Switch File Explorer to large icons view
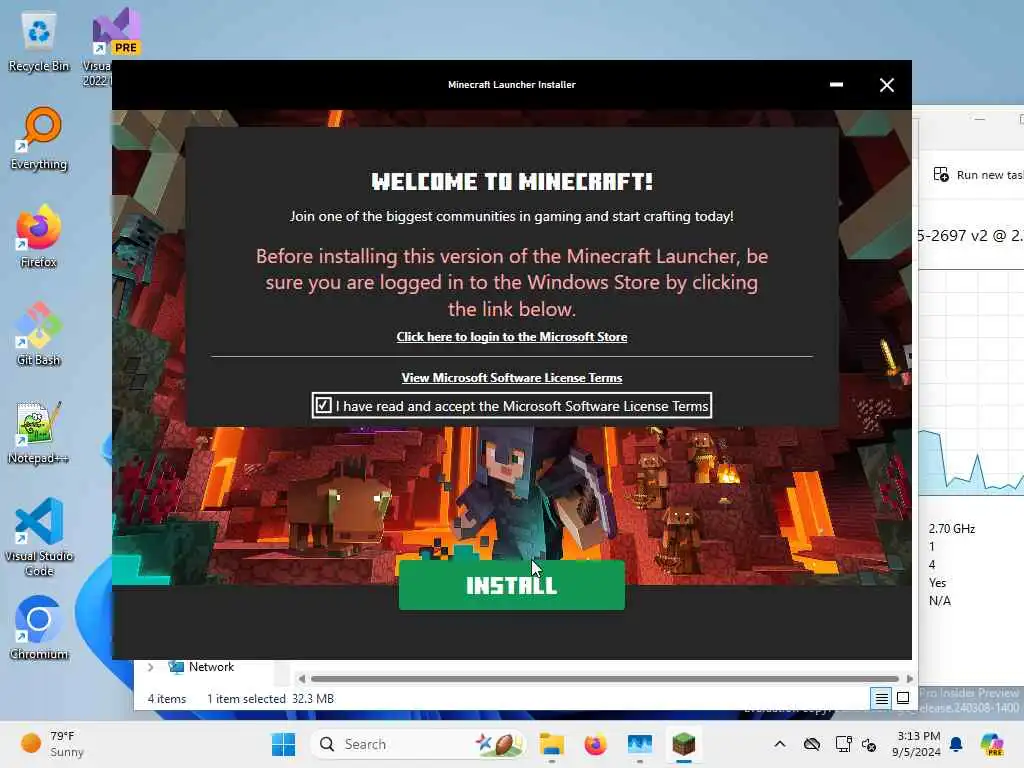 (903, 699)
